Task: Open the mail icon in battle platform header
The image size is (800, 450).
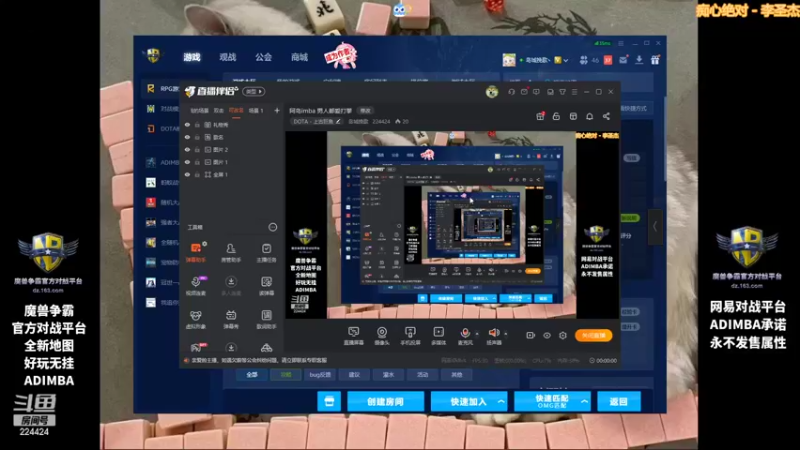Action: point(623,60)
